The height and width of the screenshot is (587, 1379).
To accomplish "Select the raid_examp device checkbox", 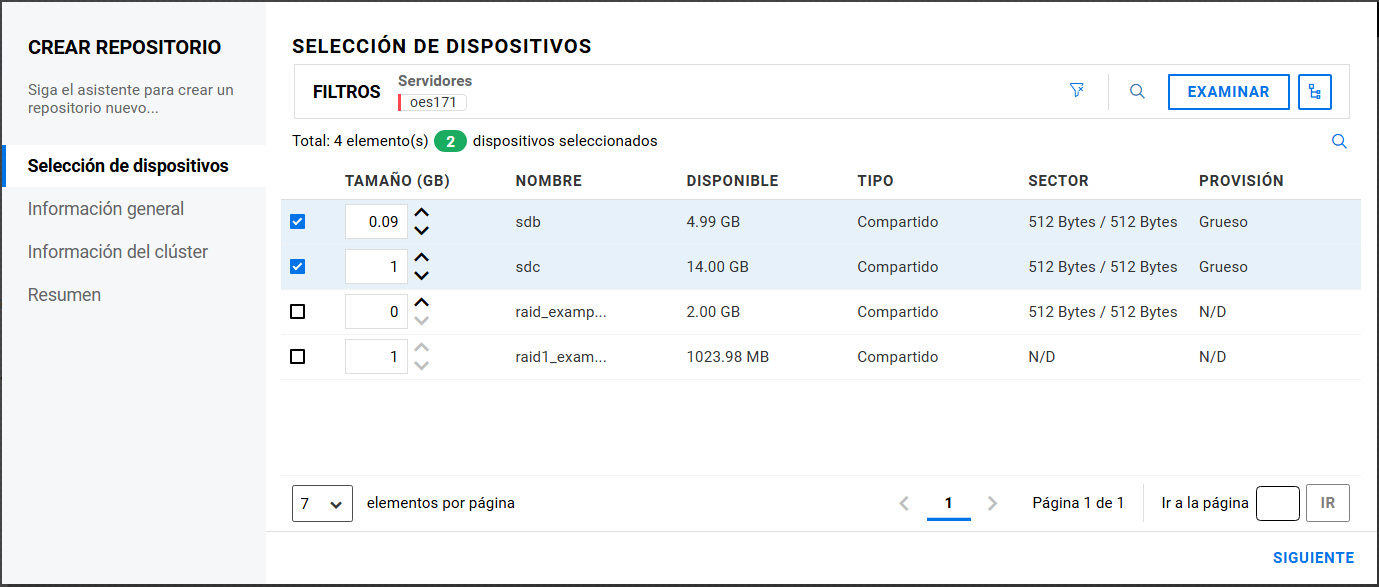I will [x=297, y=312].
